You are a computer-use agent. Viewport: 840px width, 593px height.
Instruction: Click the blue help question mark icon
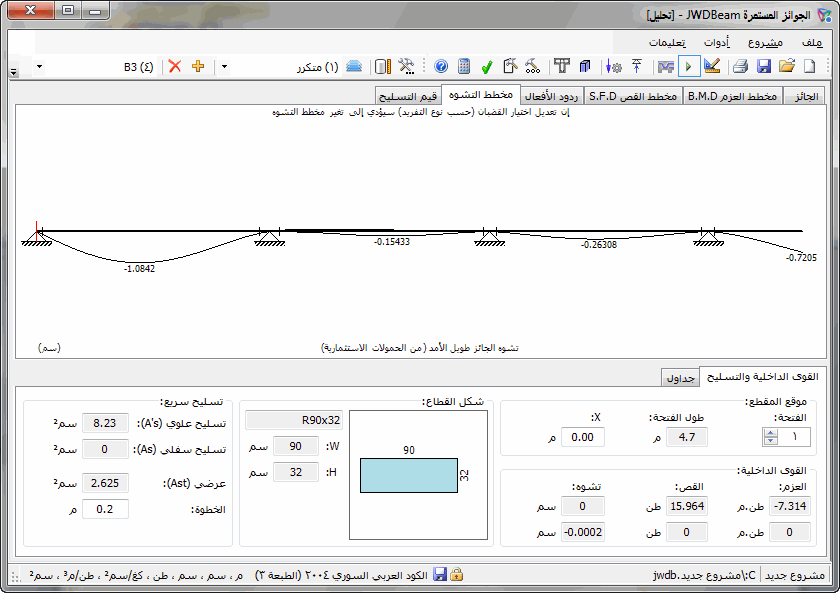(441, 66)
